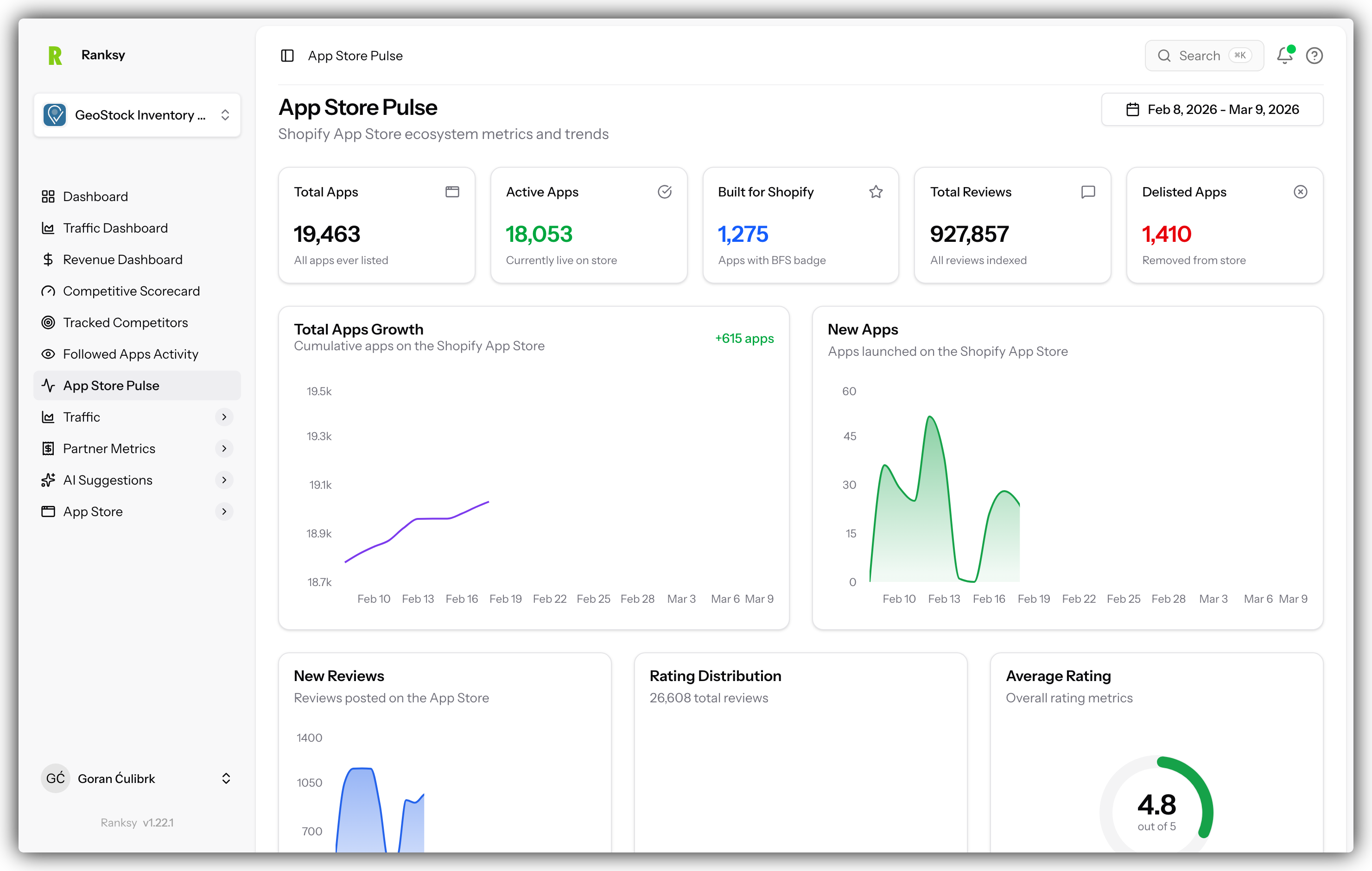Click the Active Apps checkmark circle icon
The height and width of the screenshot is (871, 1372).
pyautogui.click(x=664, y=192)
